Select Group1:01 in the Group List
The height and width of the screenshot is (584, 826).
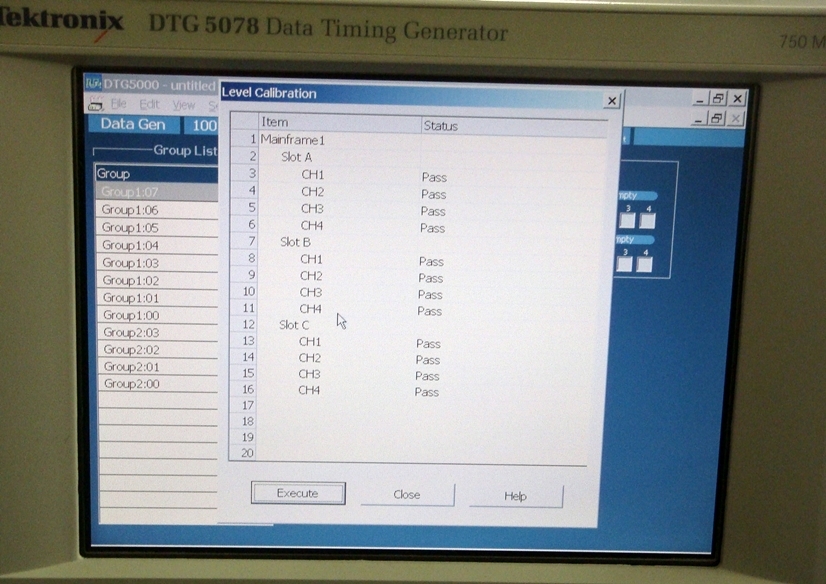[x=158, y=298]
